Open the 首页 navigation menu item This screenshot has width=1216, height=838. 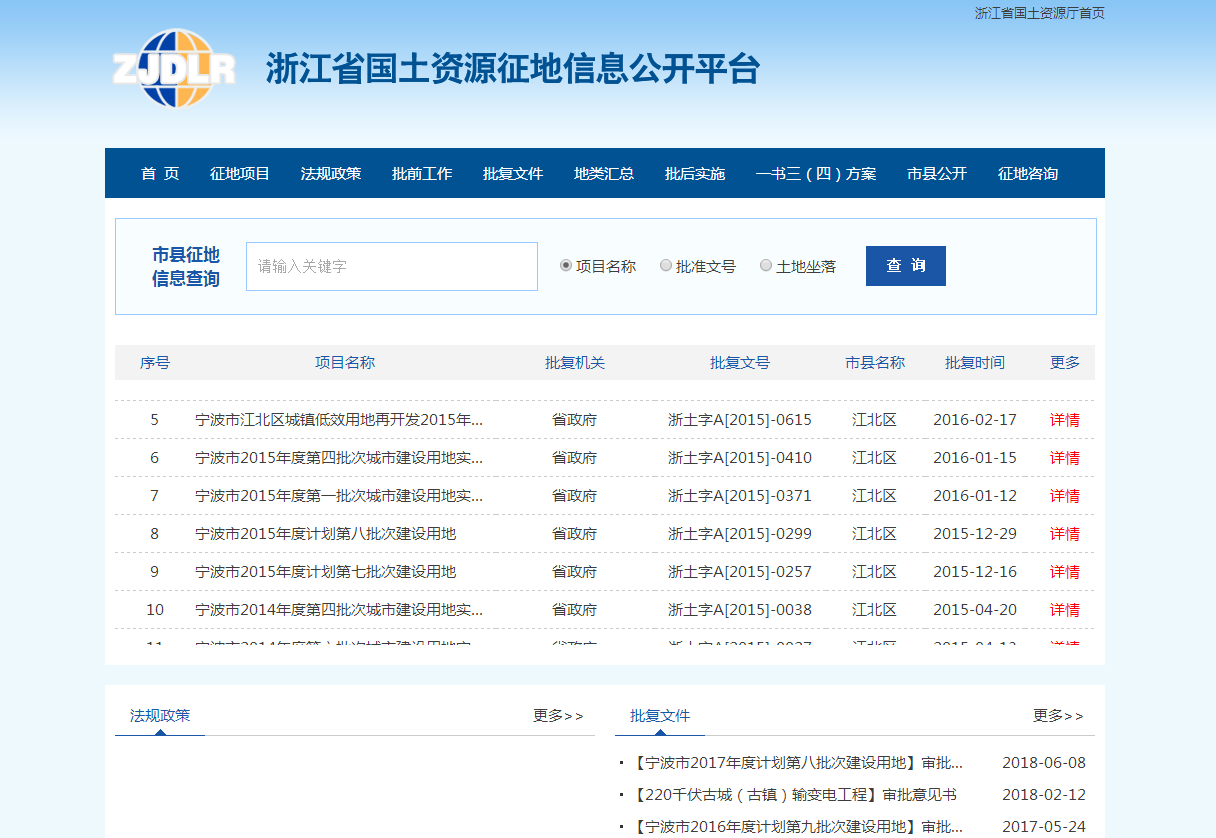point(160,174)
